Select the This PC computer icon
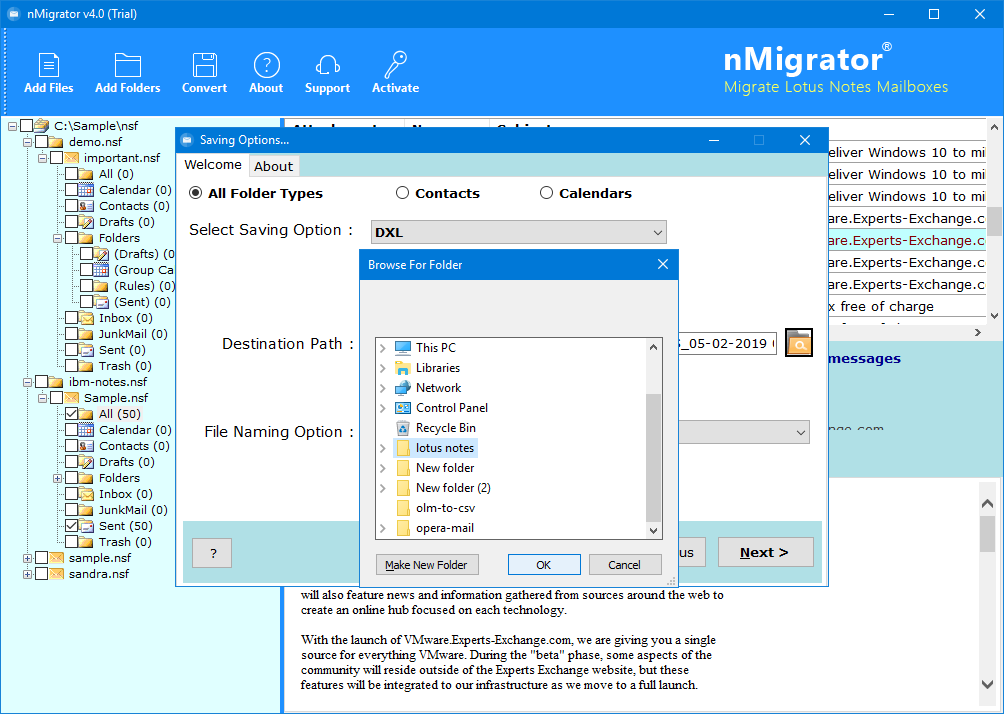Image resolution: width=1004 pixels, height=714 pixels. (403, 348)
